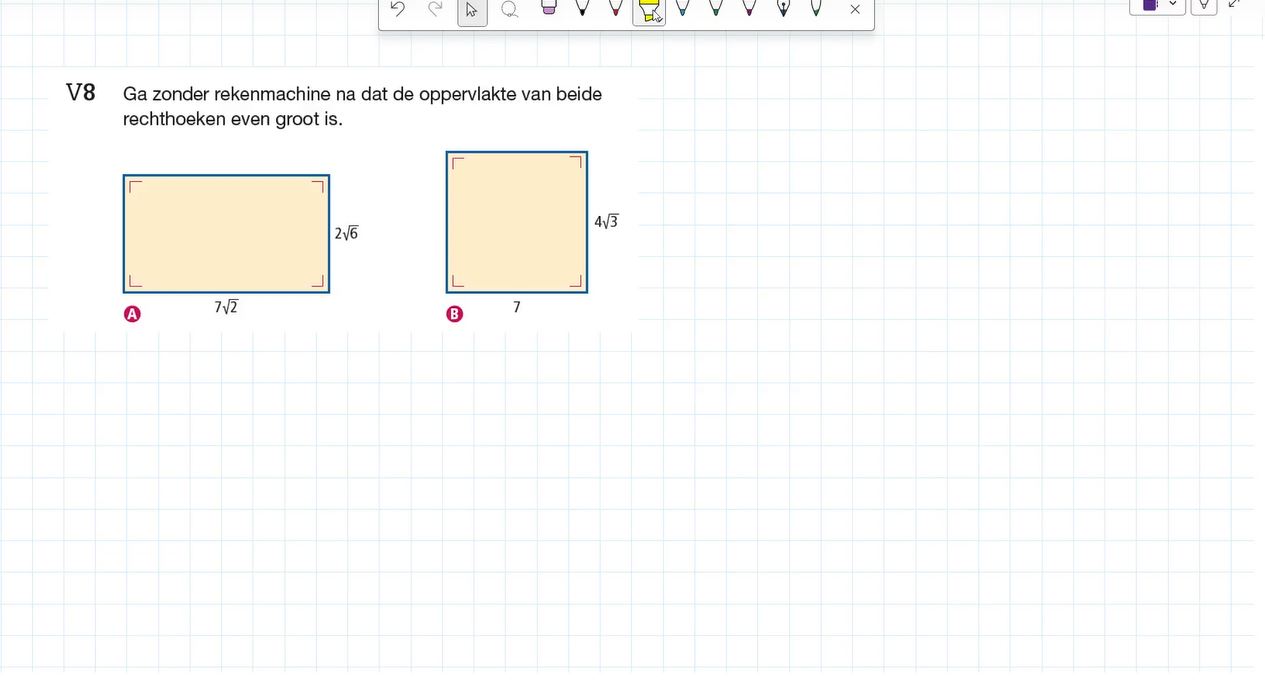Screen dimensions: 1265x683
Task: Select the fountain pen nib tool
Action: (x=783, y=8)
